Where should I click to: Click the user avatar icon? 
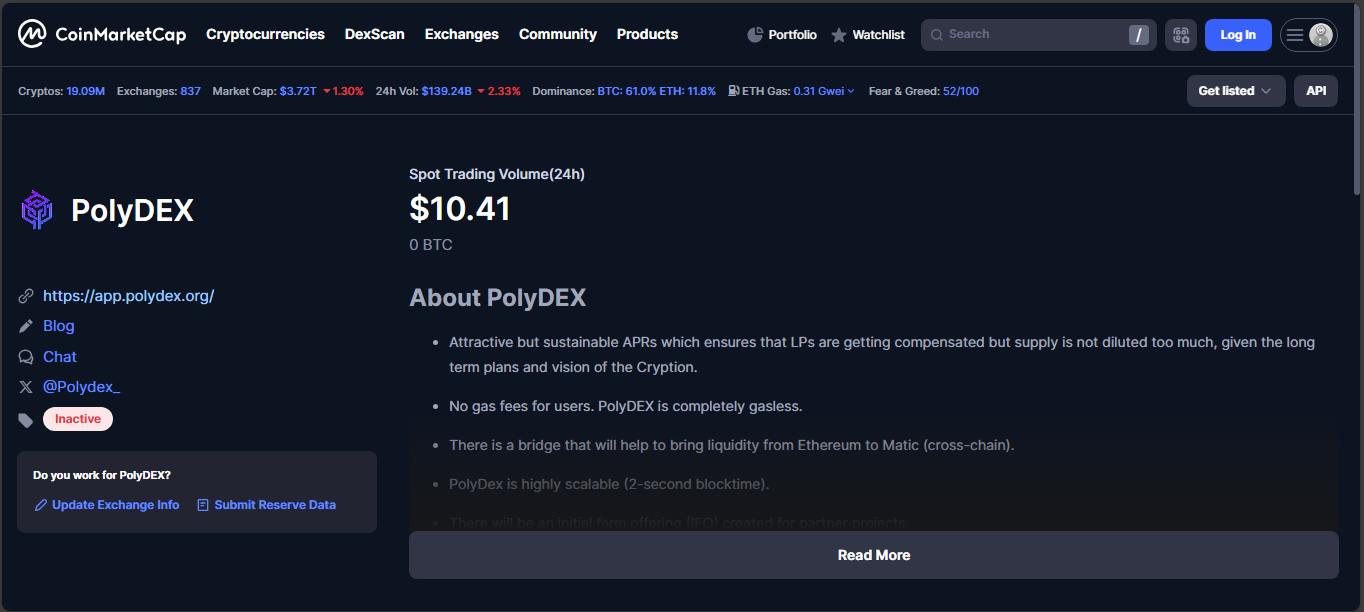(1321, 35)
